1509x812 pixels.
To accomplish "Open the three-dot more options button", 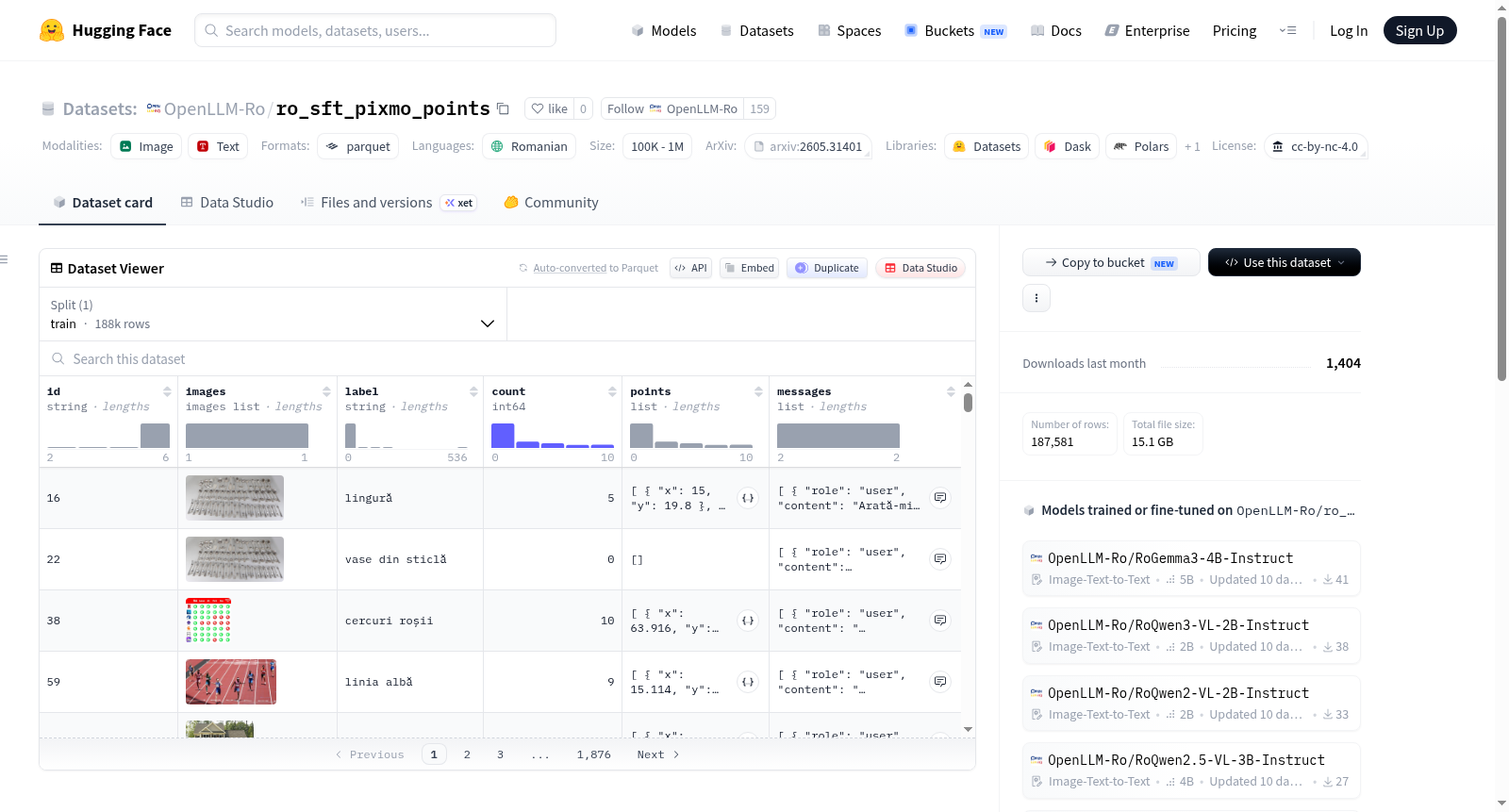I will click(x=1036, y=298).
